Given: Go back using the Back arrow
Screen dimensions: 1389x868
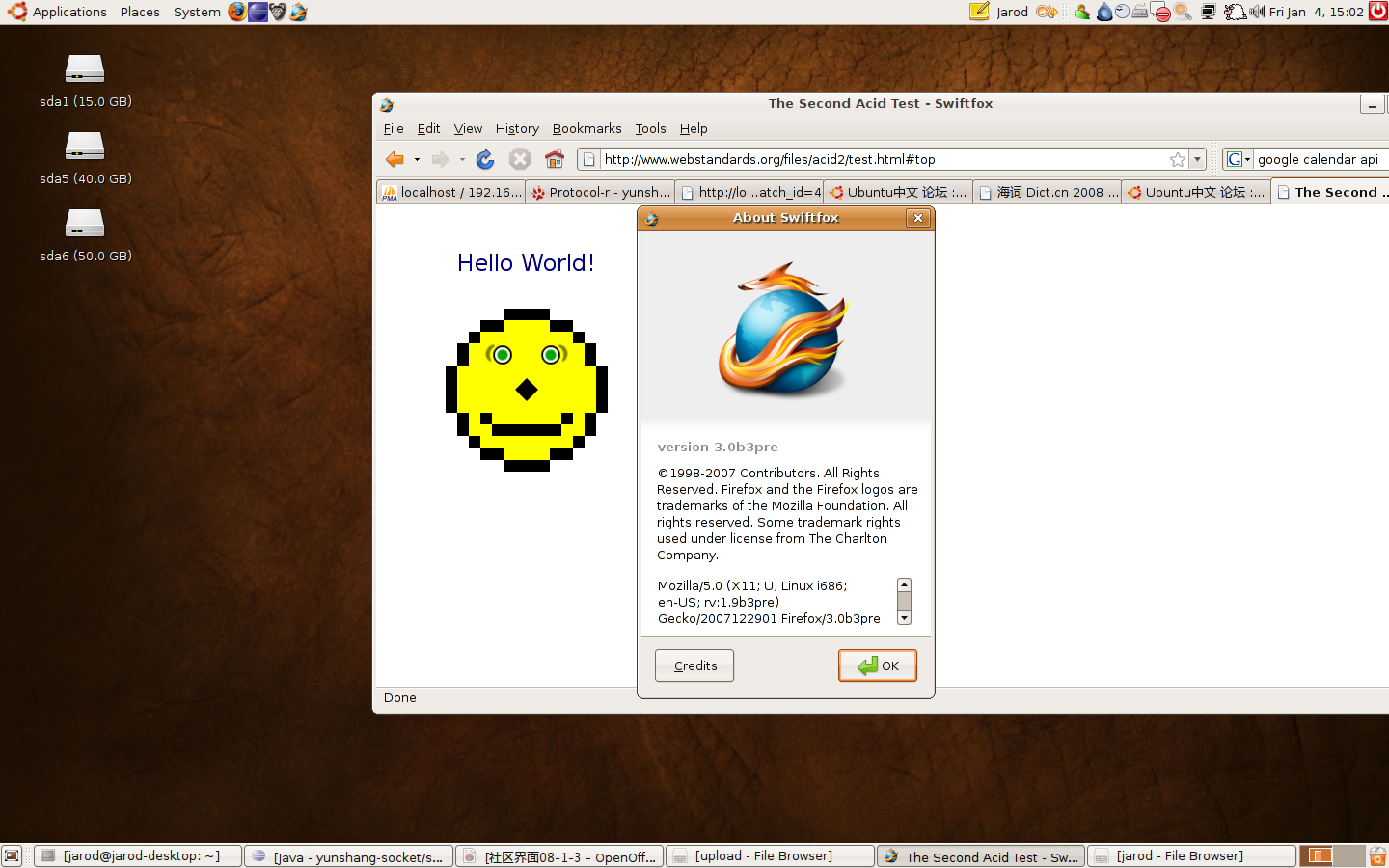Looking at the screenshot, I should click(395, 159).
